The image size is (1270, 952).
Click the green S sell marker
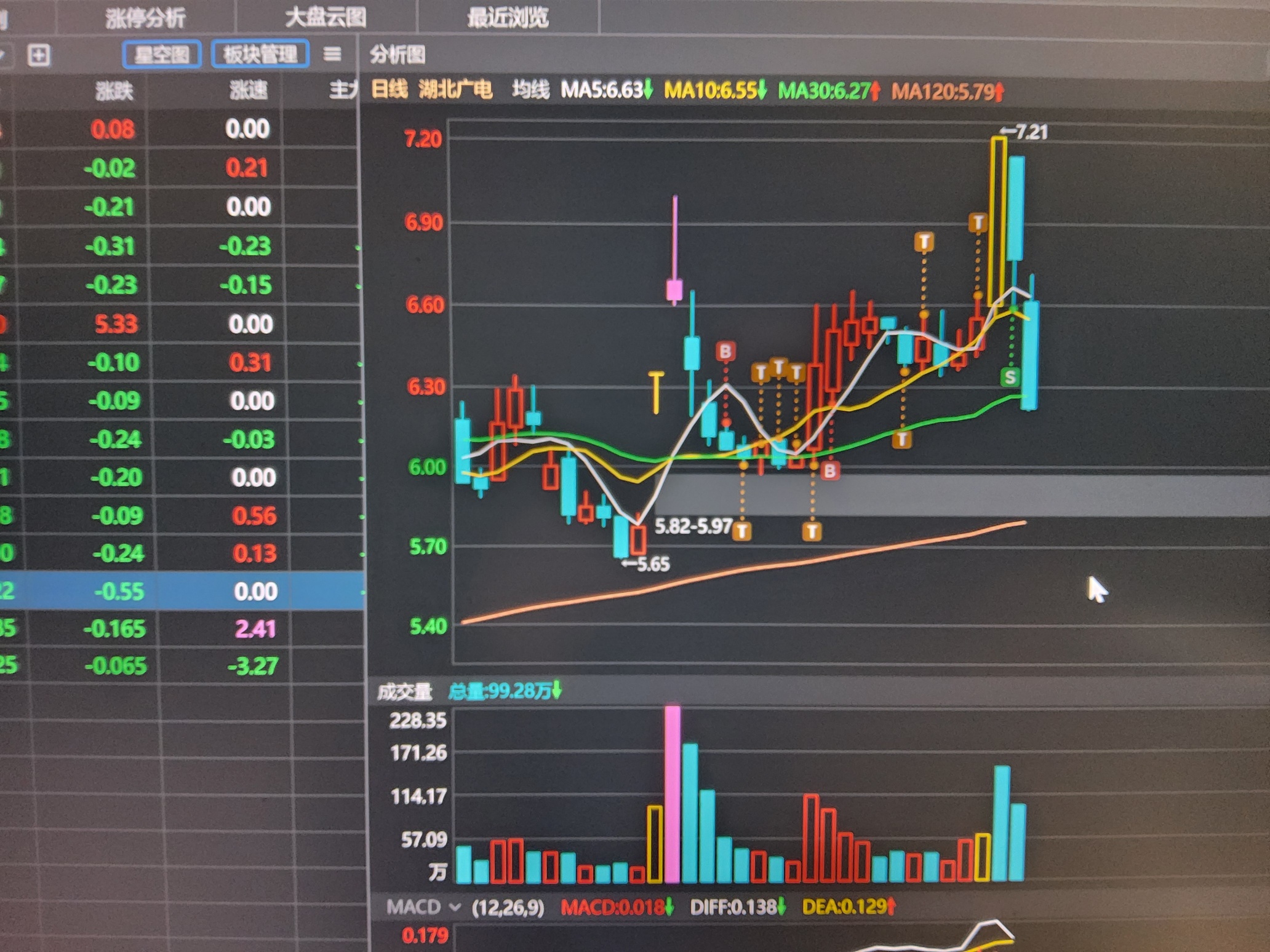(x=1010, y=376)
